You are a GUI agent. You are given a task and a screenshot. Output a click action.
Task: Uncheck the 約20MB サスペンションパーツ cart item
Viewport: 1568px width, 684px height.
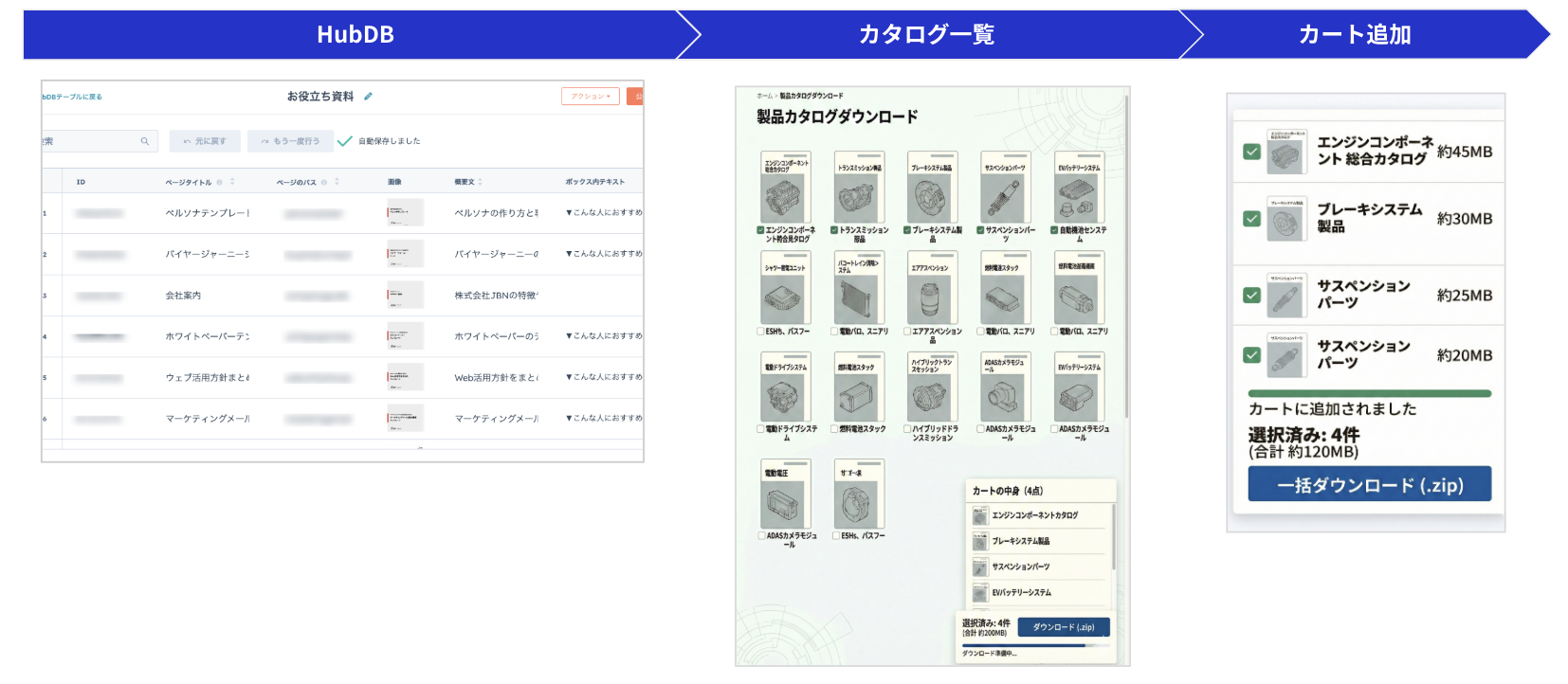(1251, 355)
